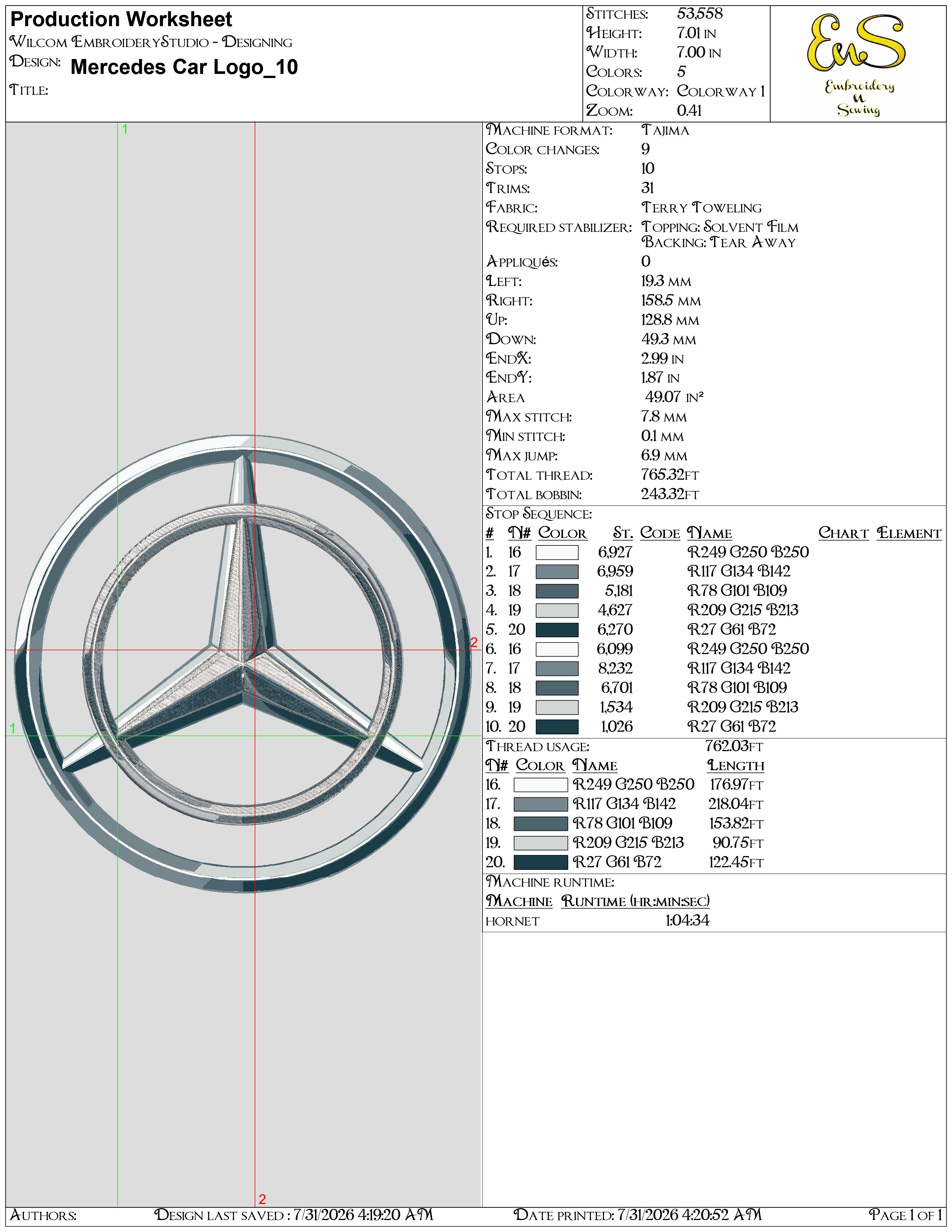Select stitch count "6,099" in stop 6
Image resolution: width=952 pixels, height=1232 pixels.
tap(615, 649)
